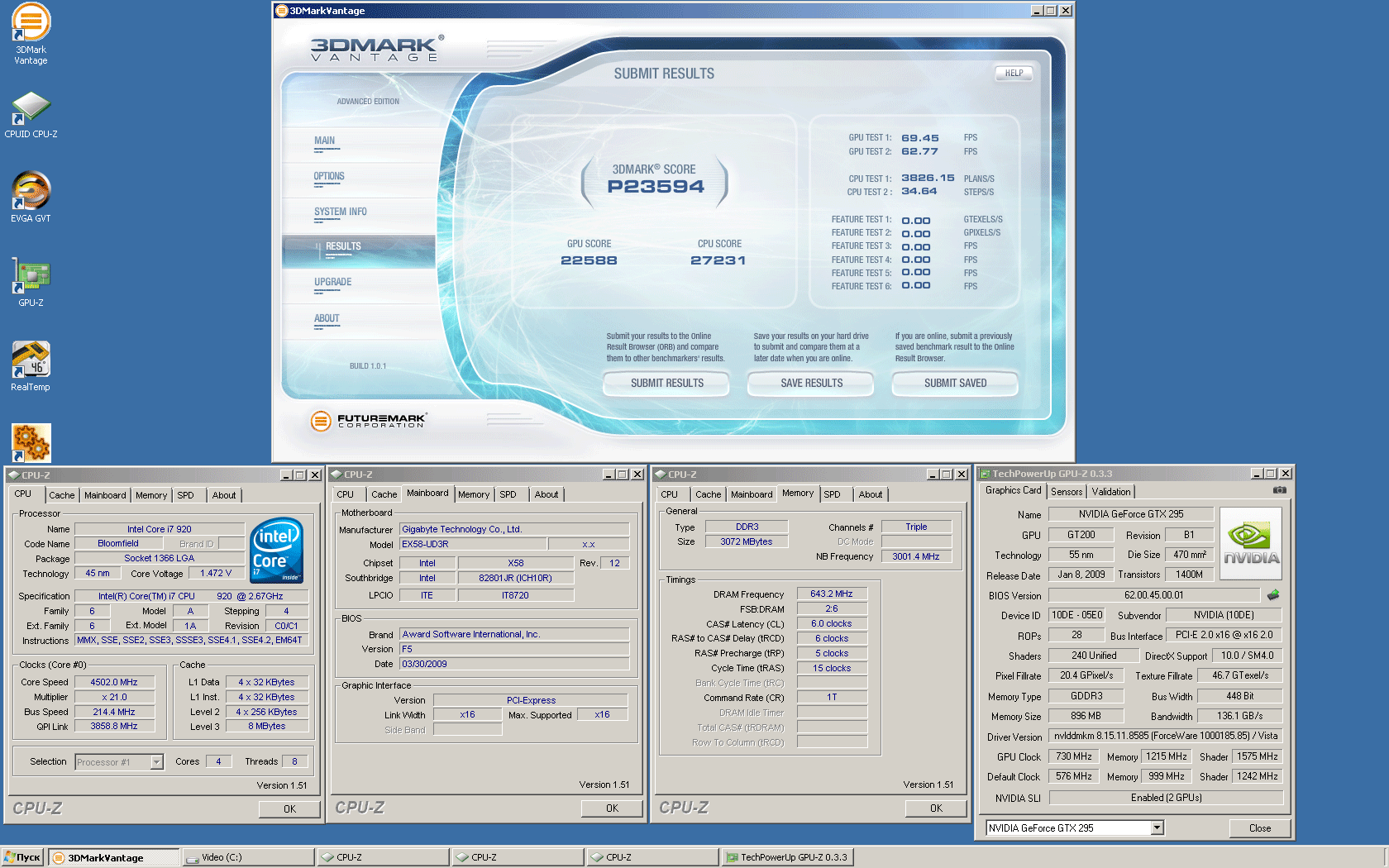Click the Futuremark Corporation logo
The image size is (1389, 868).
(368, 421)
